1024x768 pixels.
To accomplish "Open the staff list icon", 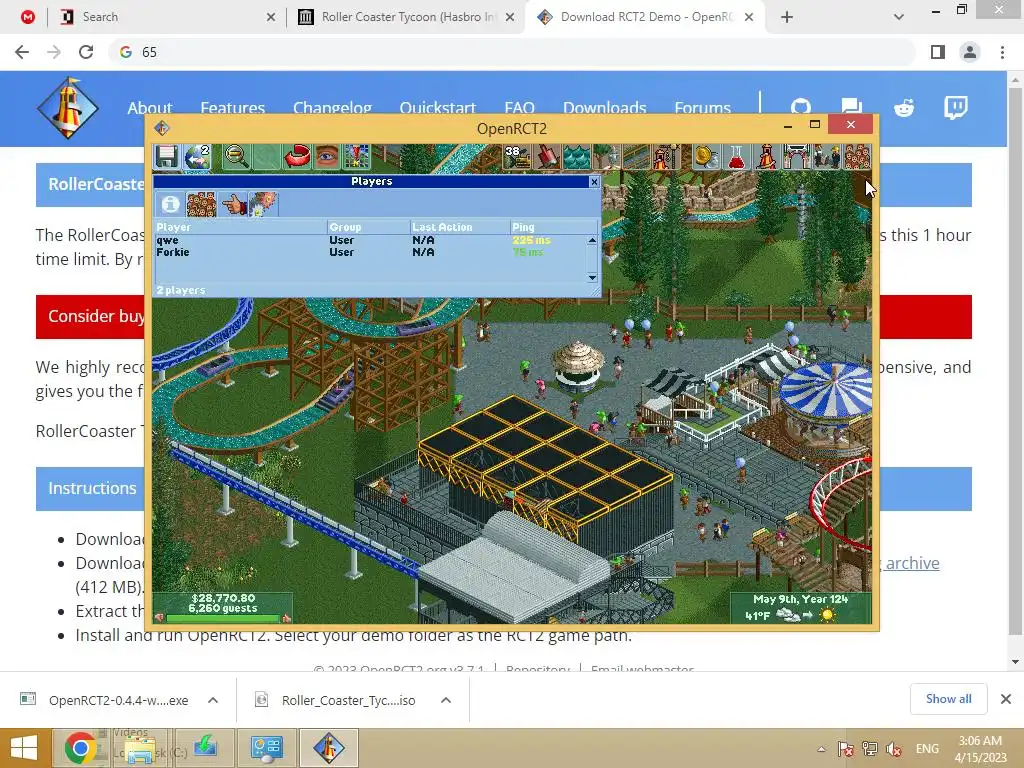I will click(826, 157).
